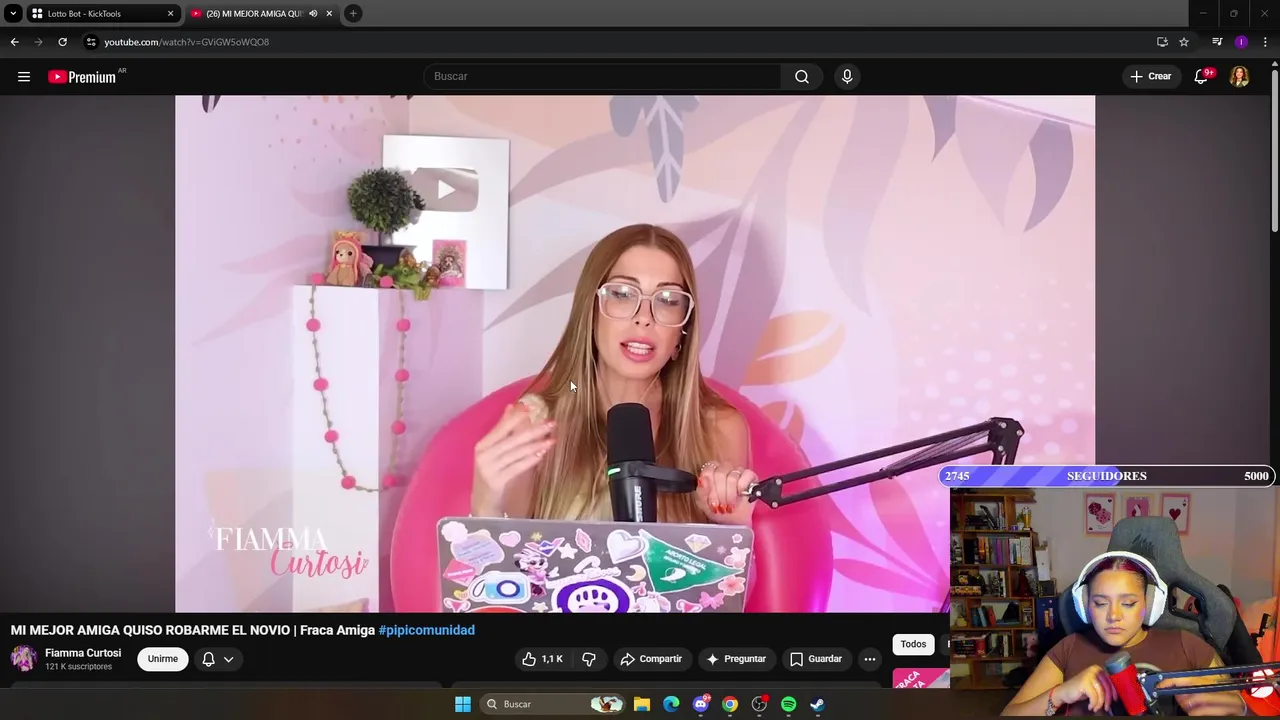Click the Crear button
1280x720 pixels.
pos(1150,76)
